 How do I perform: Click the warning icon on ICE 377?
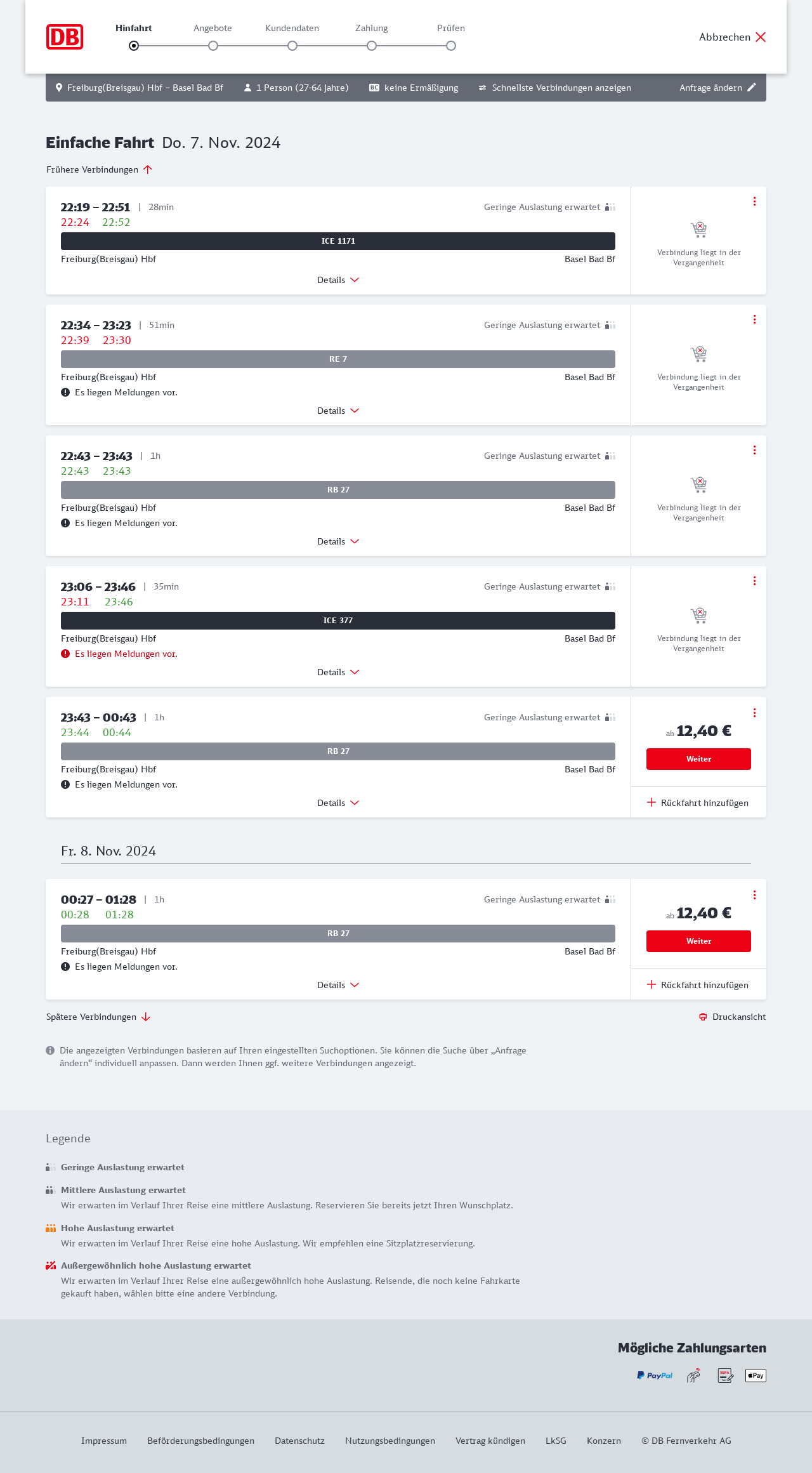click(x=65, y=654)
